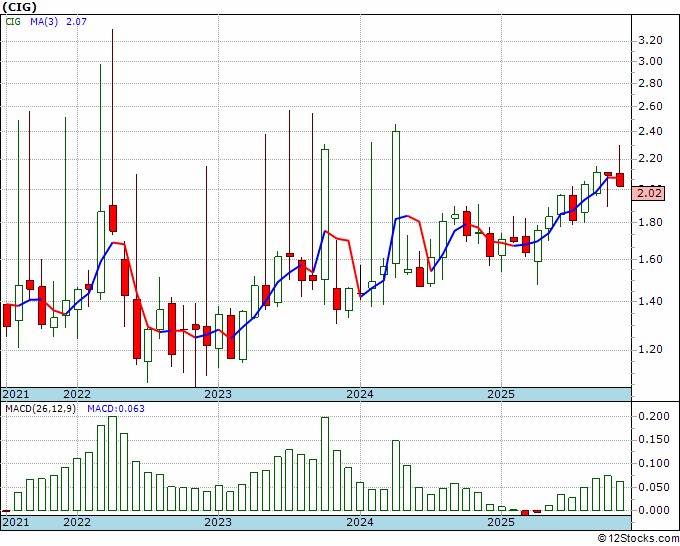Click 2021 on the MACD timeline

[16, 522]
